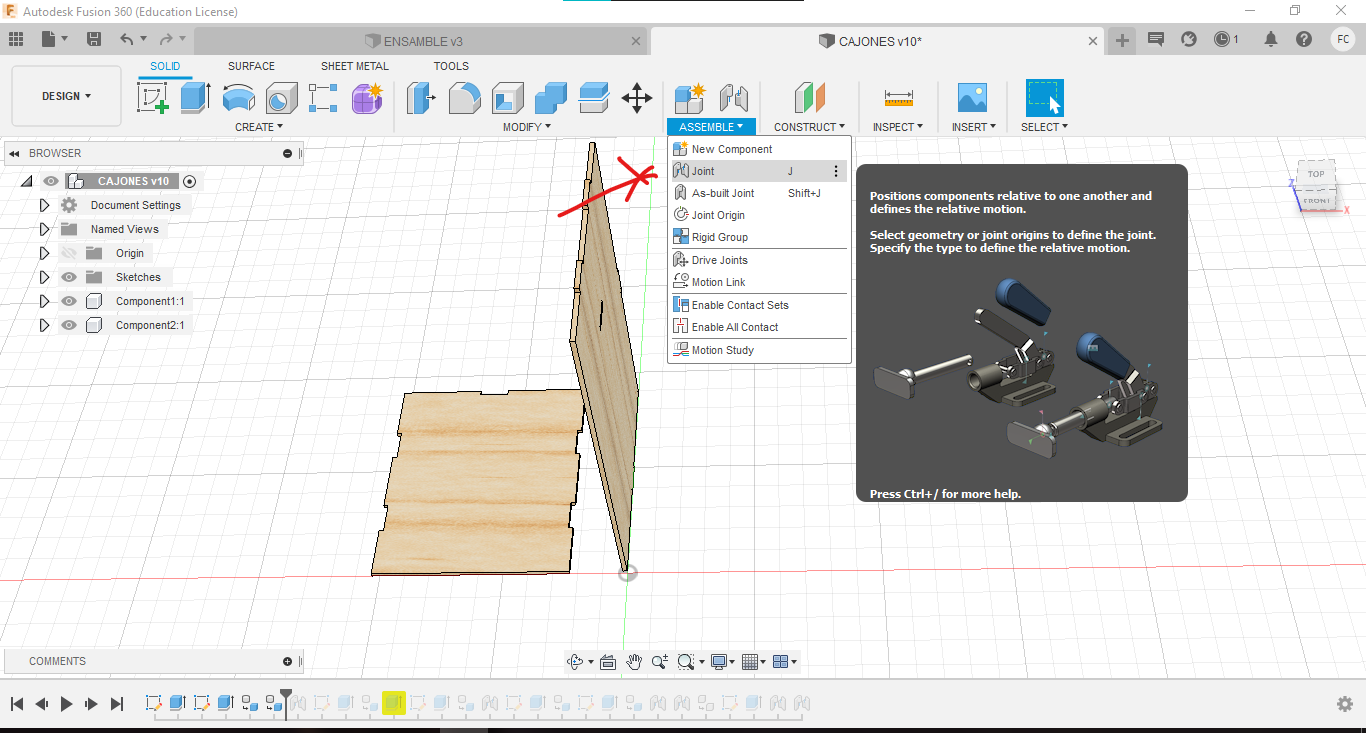
Task: Click the yellow highlighted timeline feature
Action: tap(393, 704)
